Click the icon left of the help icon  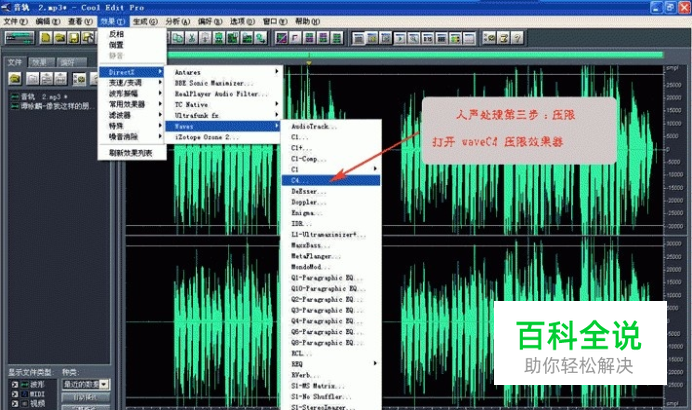[x=504, y=38]
